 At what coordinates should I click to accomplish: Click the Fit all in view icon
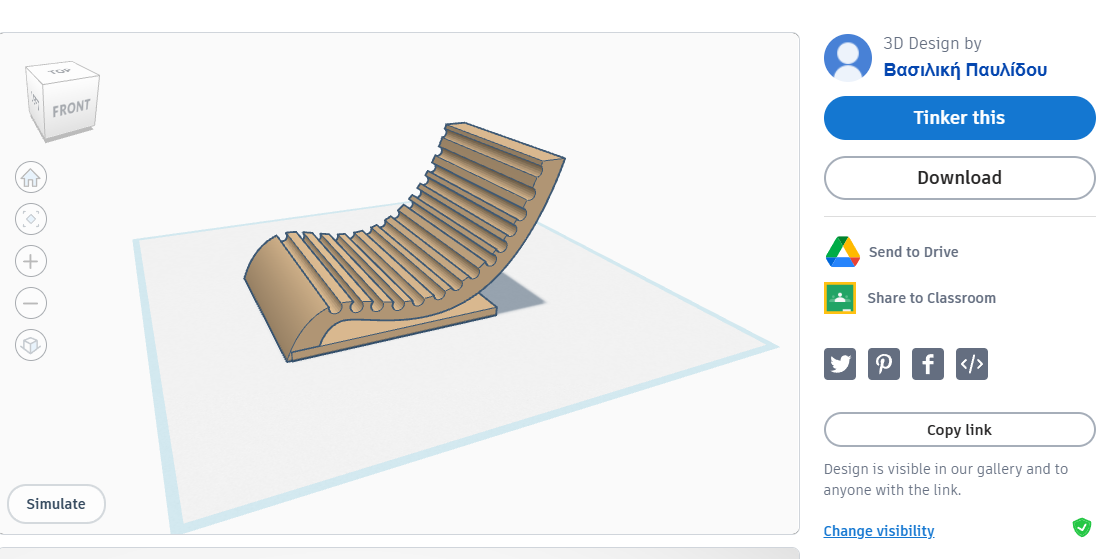click(31, 219)
